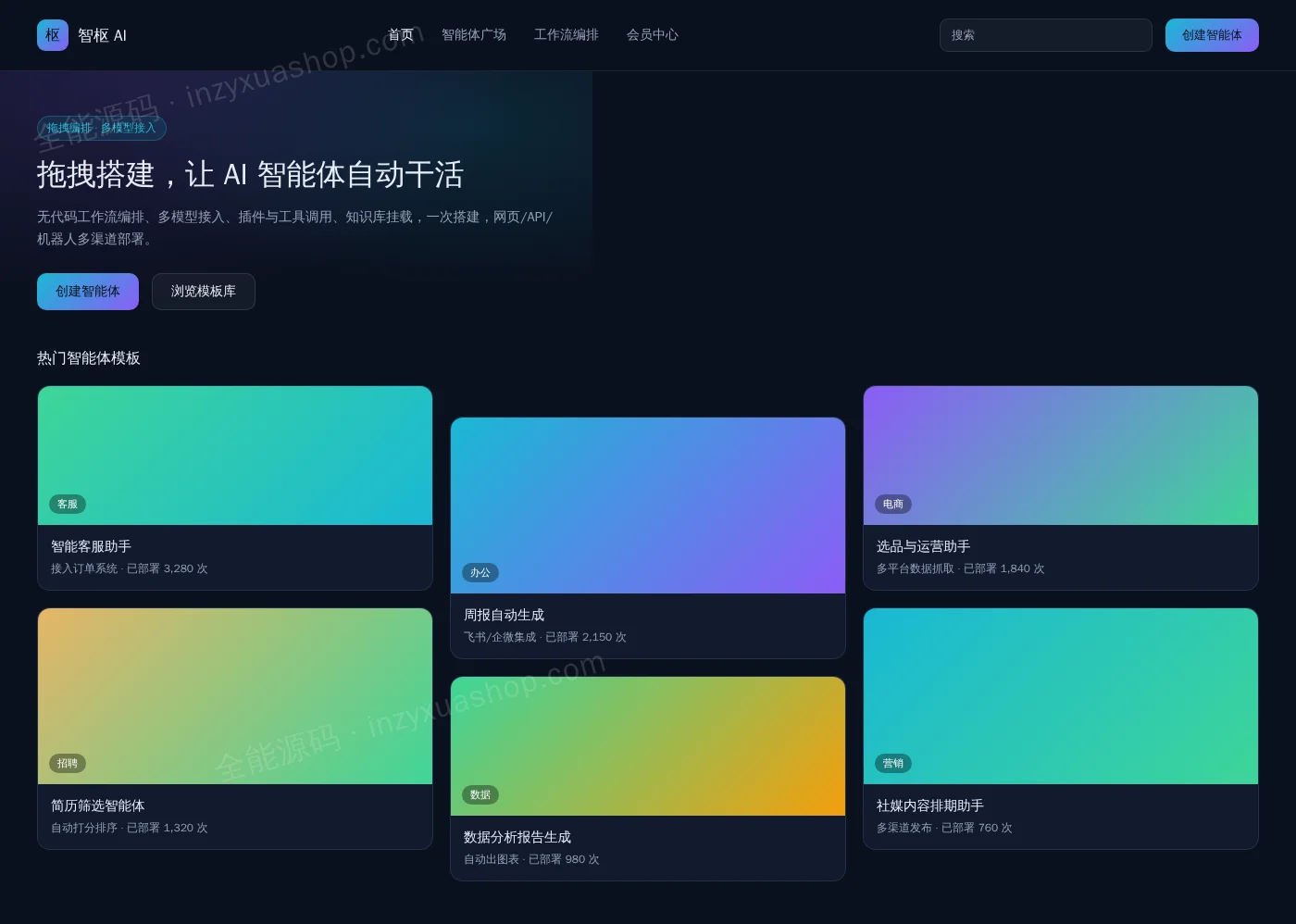Click the 办公 category tag

click(480, 573)
